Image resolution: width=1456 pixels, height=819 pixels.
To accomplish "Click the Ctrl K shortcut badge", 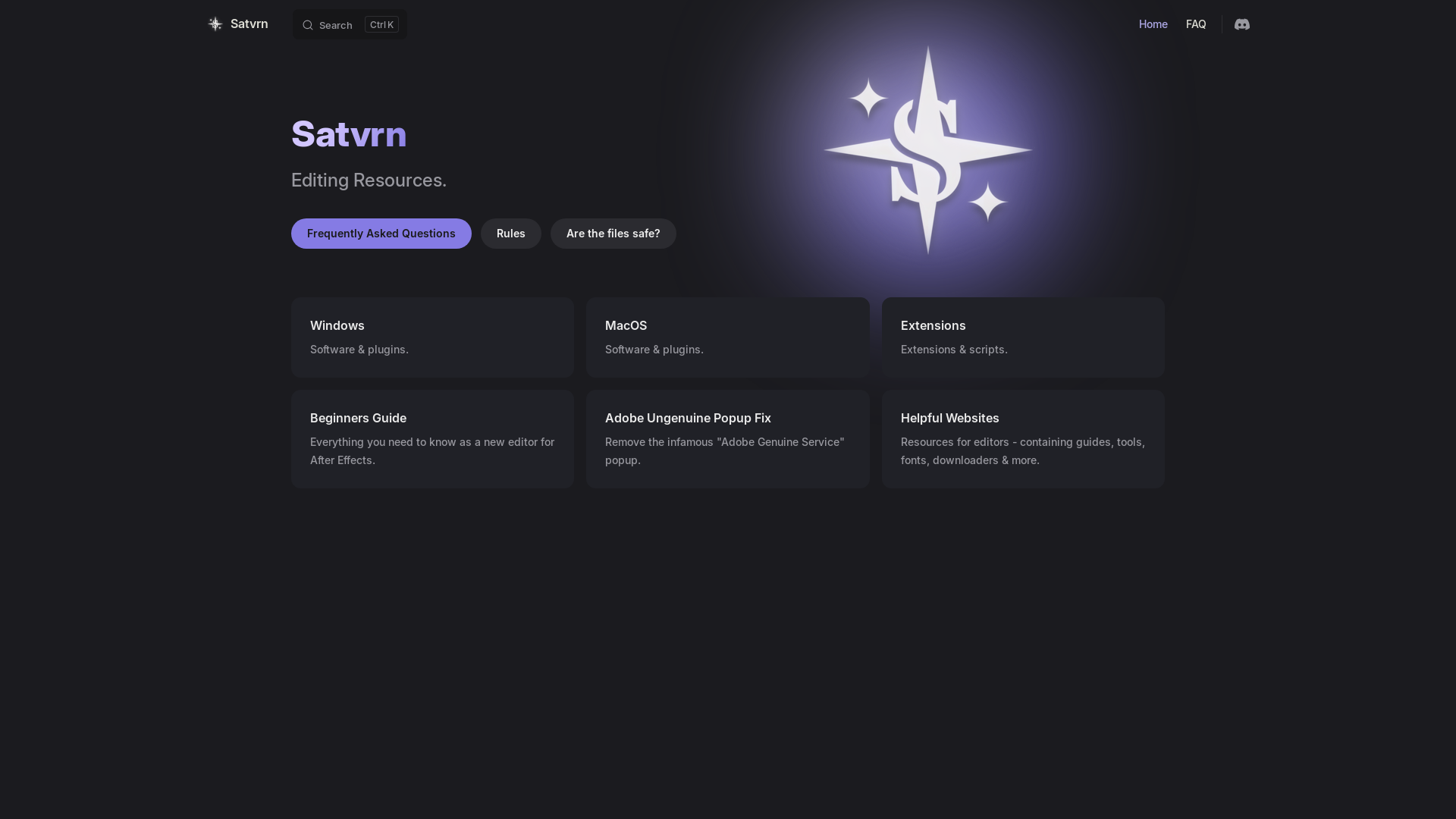I will (381, 24).
